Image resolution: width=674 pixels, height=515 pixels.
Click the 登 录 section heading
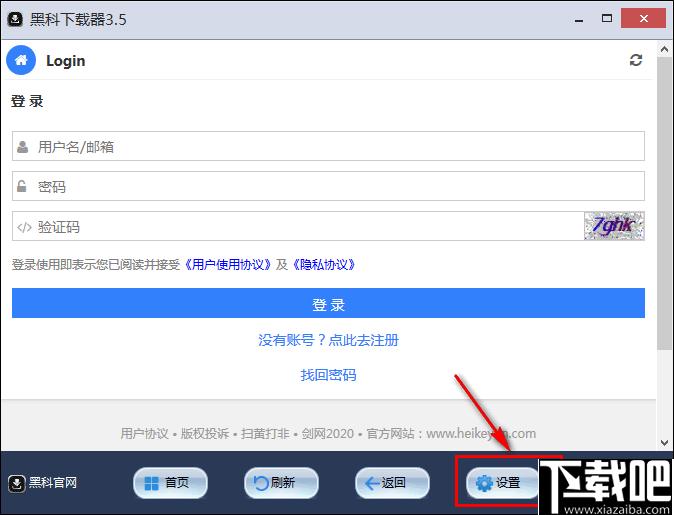click(27, 101)
